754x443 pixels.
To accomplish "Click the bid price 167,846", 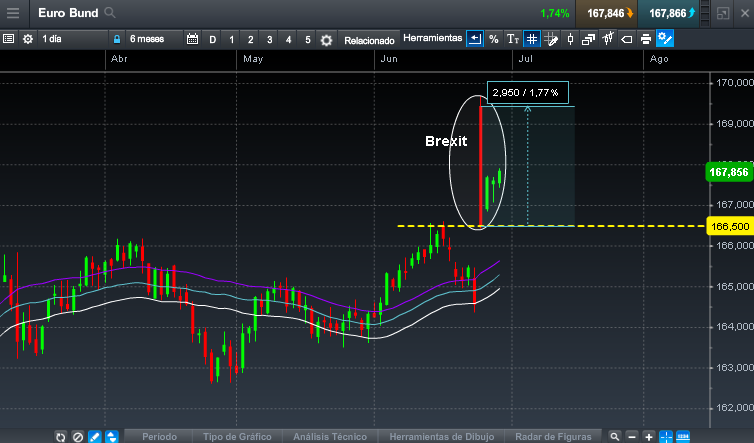I will coord(606,13).
